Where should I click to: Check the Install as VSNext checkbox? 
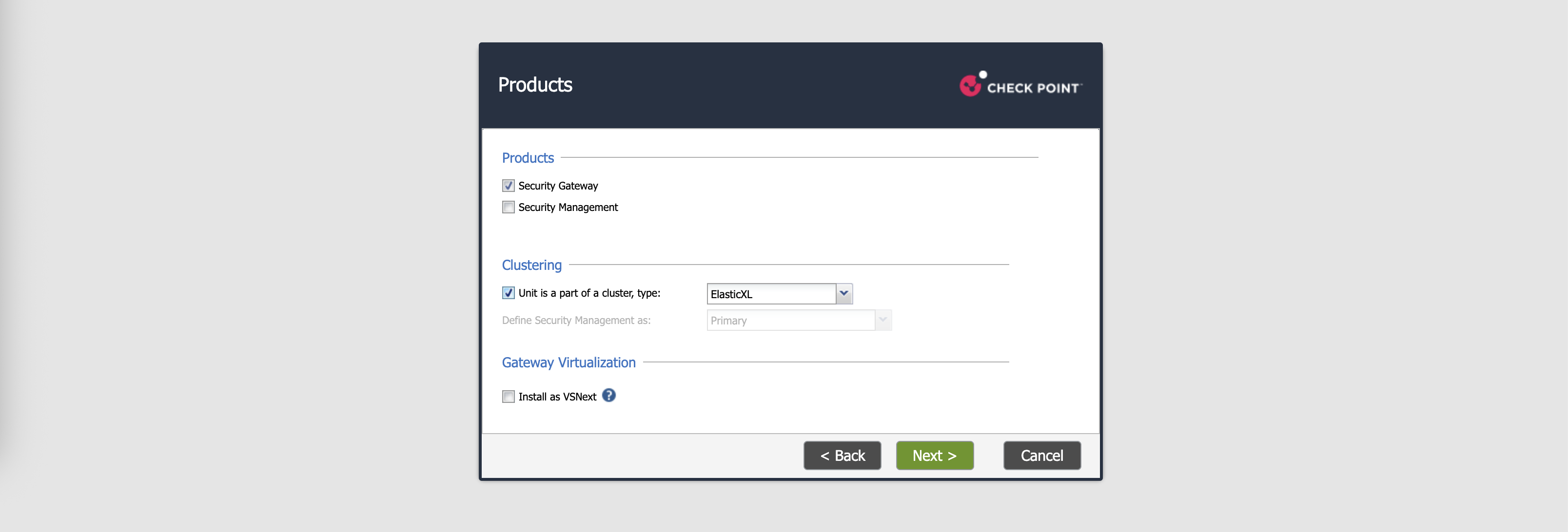point(508,397)
